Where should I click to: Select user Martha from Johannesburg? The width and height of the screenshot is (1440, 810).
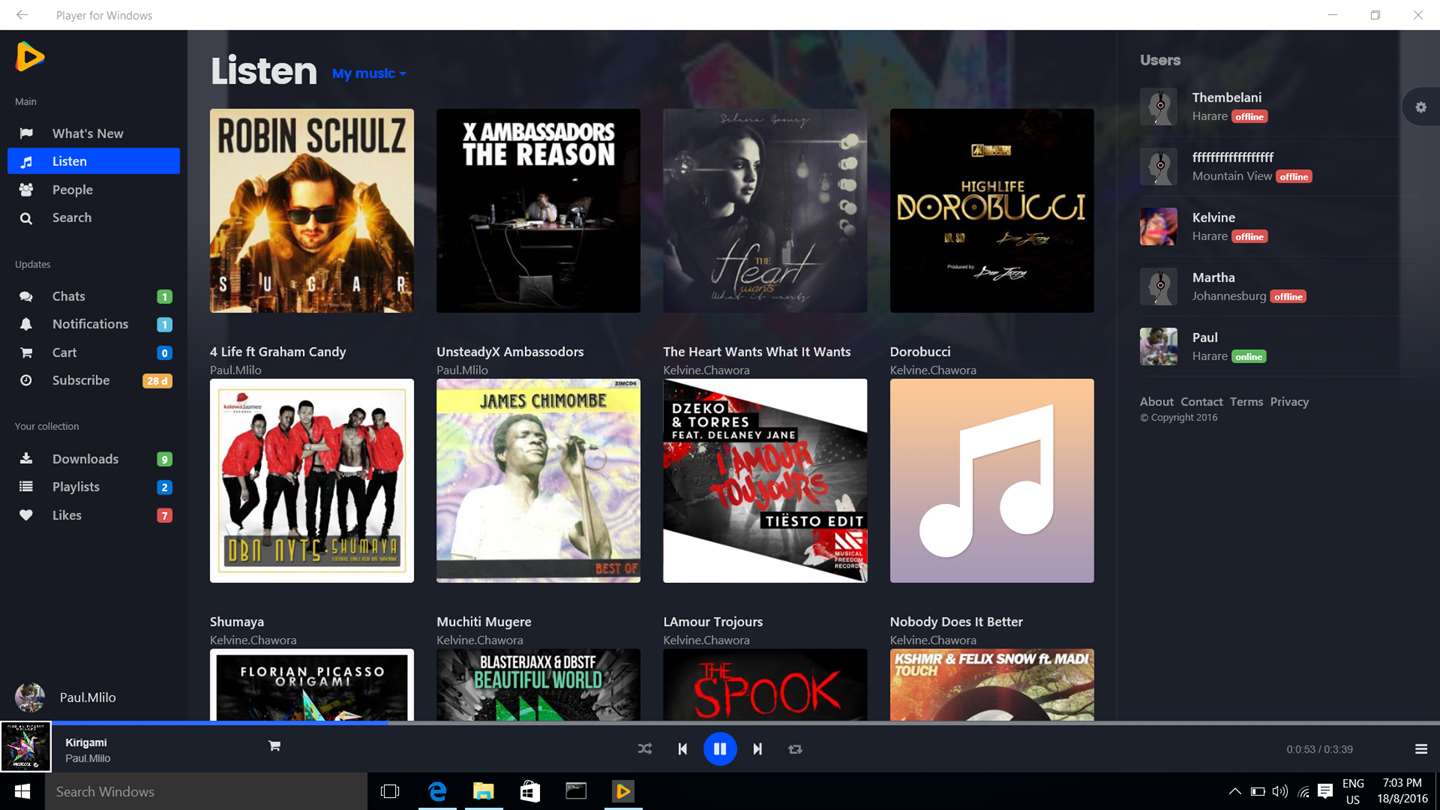[x=1213, y=277]
